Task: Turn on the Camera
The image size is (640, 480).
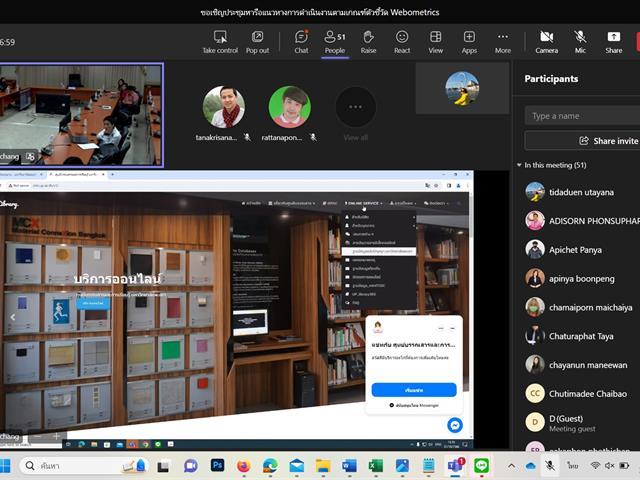Action: [547, 42]
